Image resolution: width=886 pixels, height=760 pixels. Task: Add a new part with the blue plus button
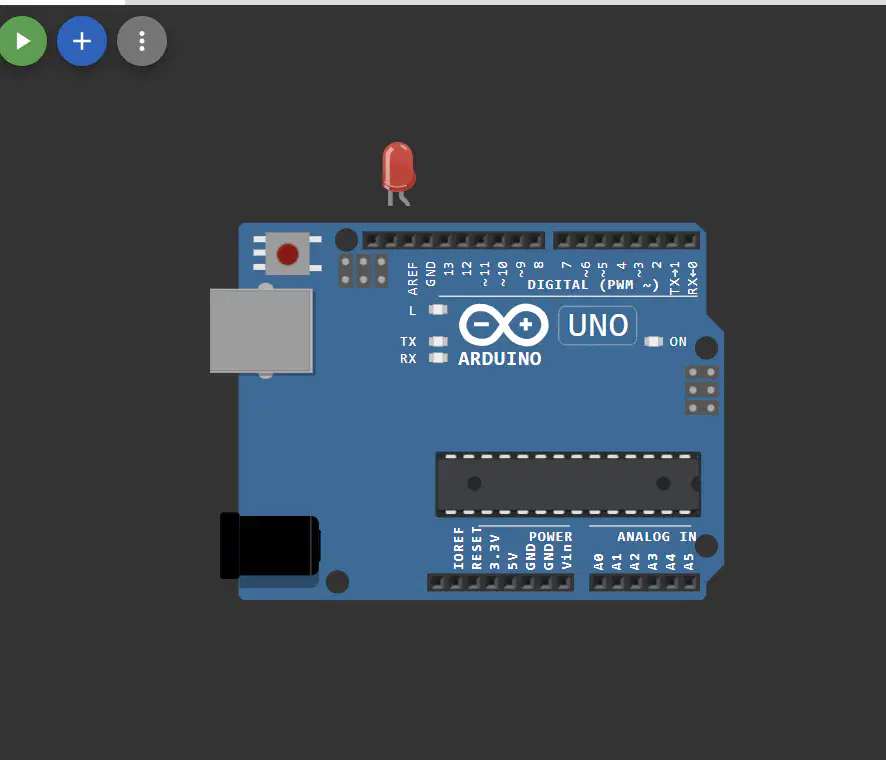point(82,41)
